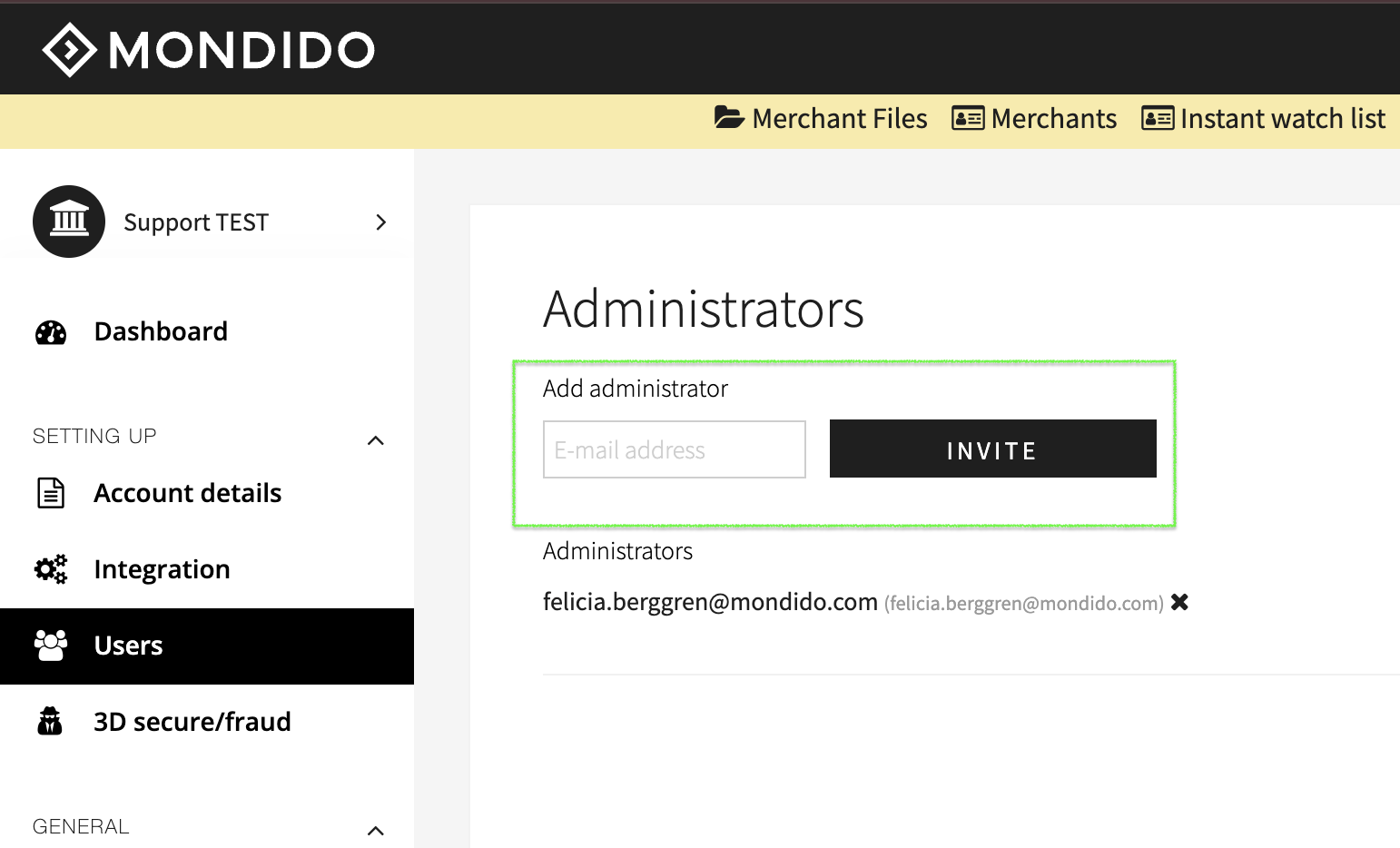
Task: Expand the Support TEST merchant chevron
Action: pos(381,222)
